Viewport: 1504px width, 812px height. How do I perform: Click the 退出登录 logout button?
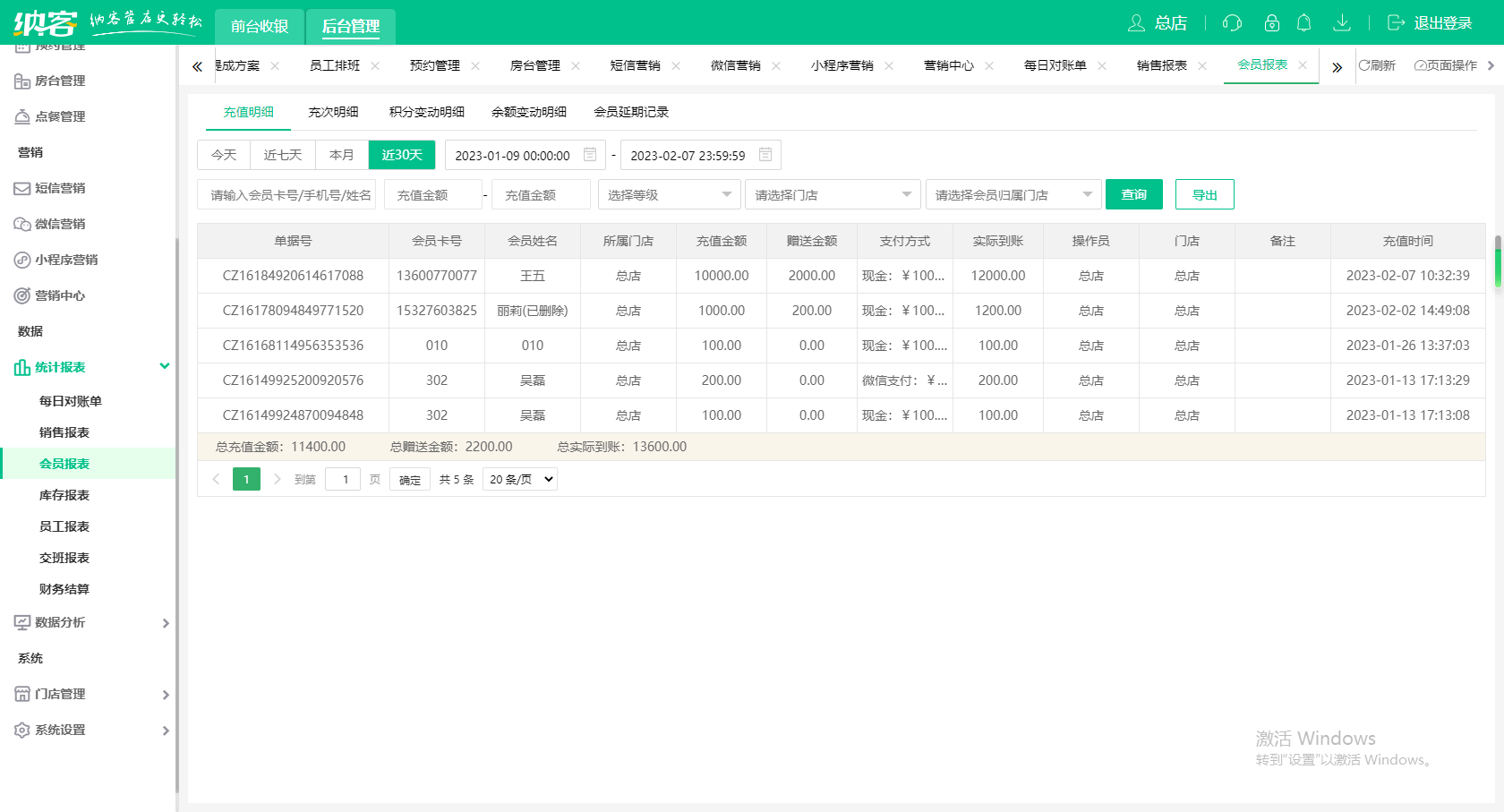click(1430, 23)
